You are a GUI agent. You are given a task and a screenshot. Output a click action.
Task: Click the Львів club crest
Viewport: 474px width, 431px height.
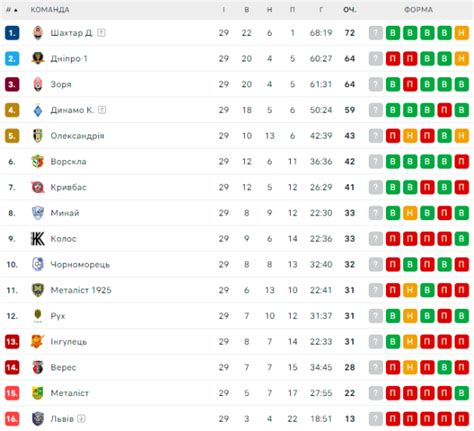pos(38,419)
